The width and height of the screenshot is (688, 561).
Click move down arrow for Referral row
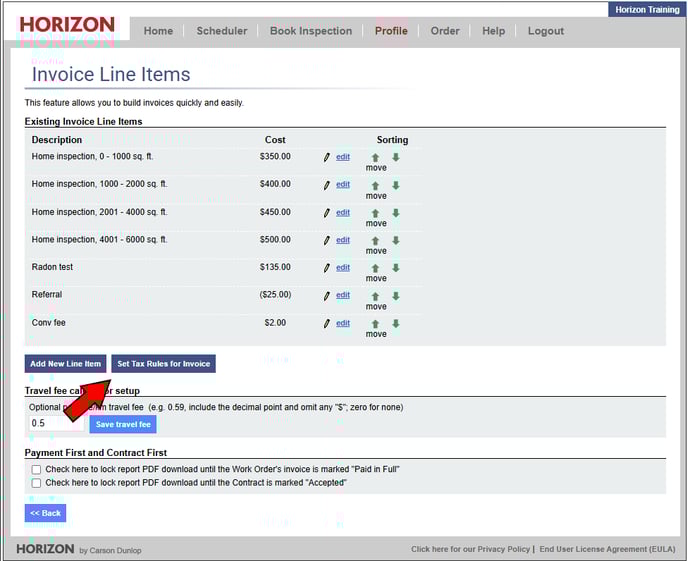tap(396, 296)
